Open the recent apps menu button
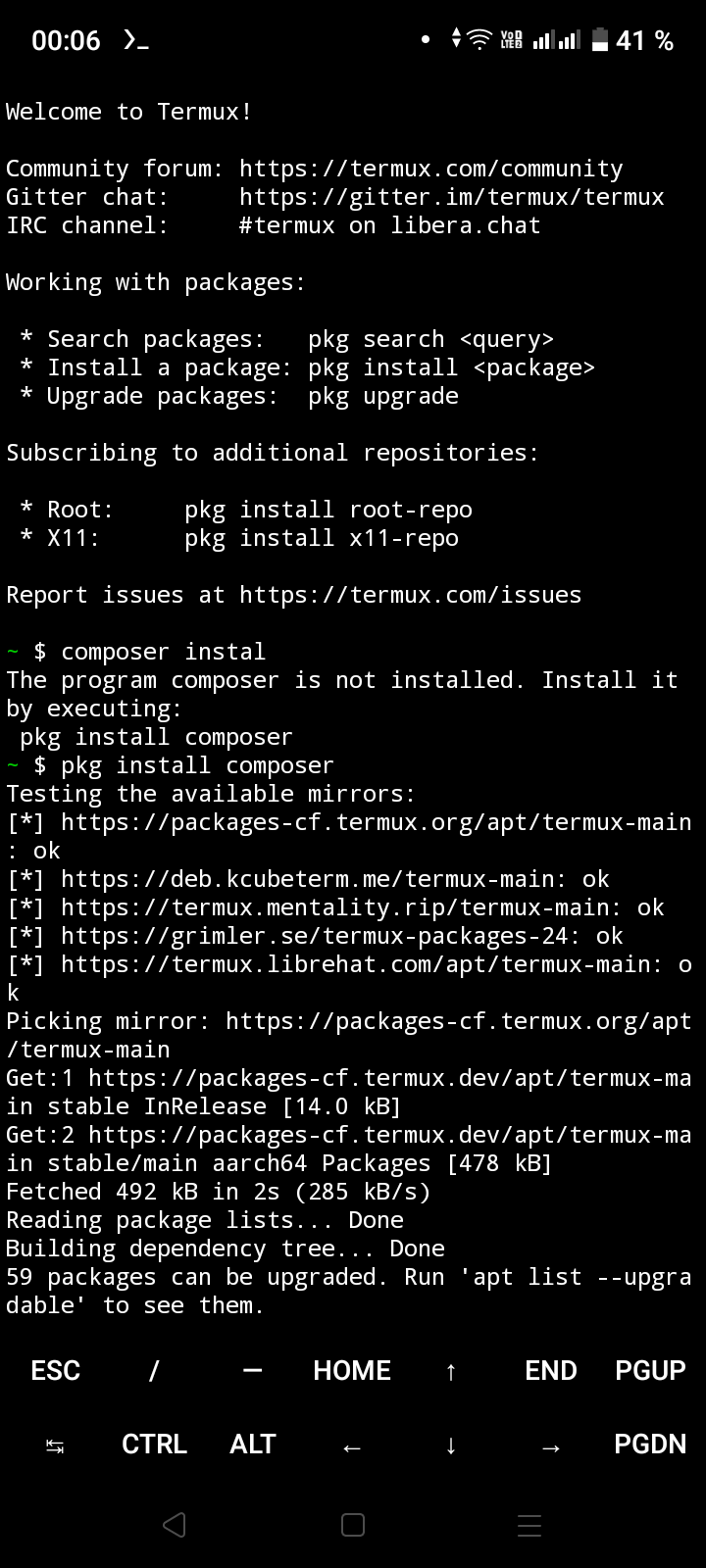 point(529,1525)
